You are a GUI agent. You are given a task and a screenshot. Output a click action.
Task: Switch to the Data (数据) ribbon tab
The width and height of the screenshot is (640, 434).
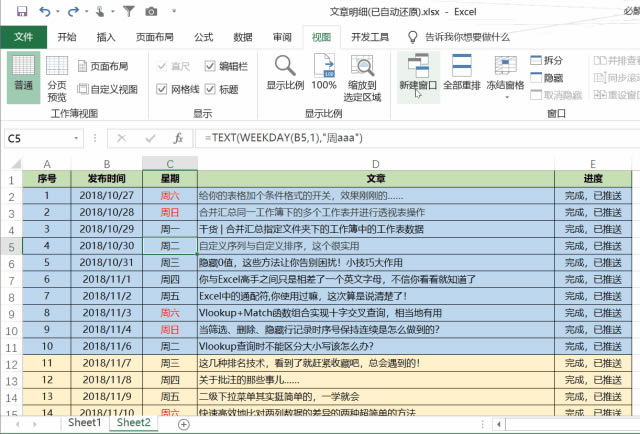(242, 37)
